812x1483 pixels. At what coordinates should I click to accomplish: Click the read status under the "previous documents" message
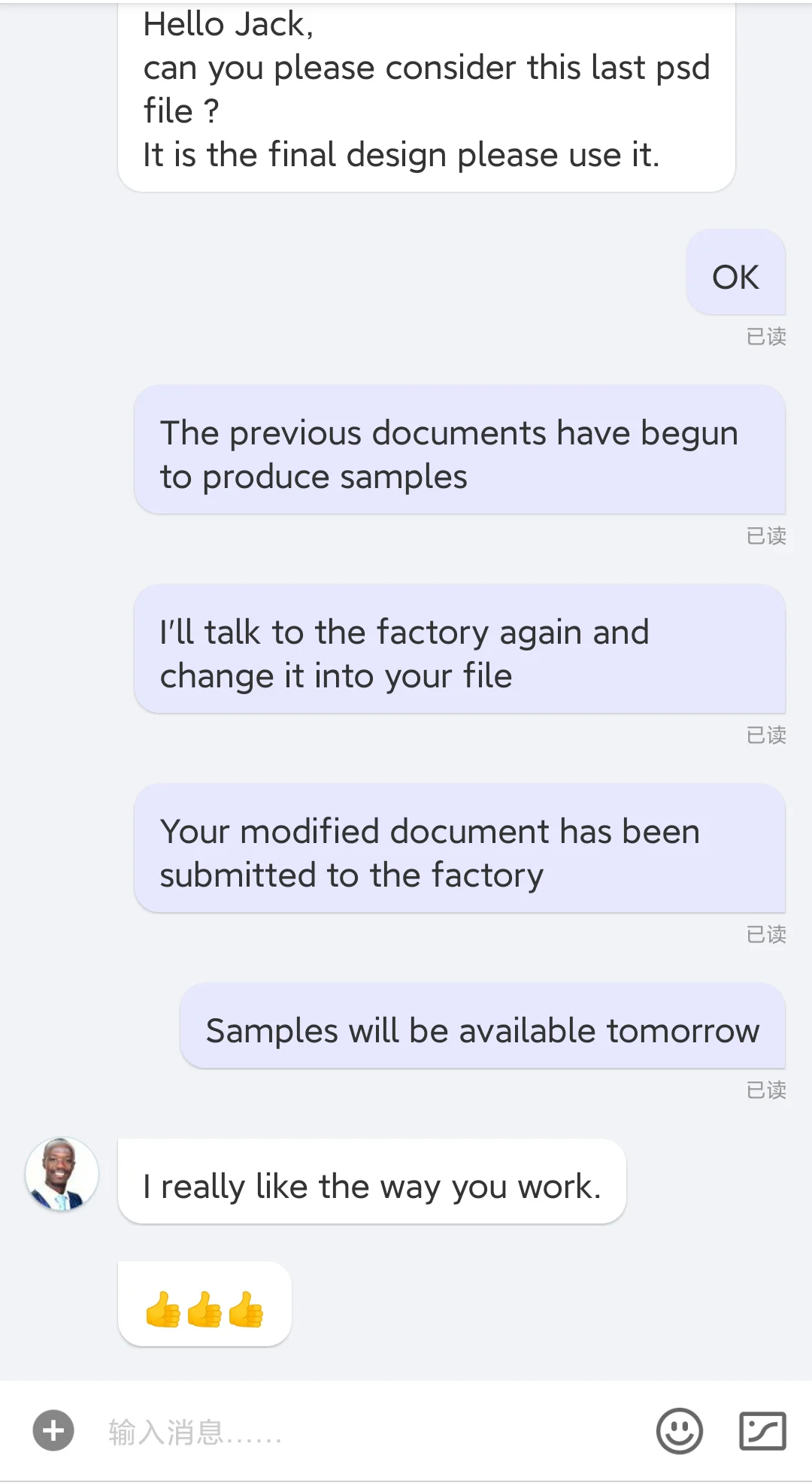click(x=766, y=535)
